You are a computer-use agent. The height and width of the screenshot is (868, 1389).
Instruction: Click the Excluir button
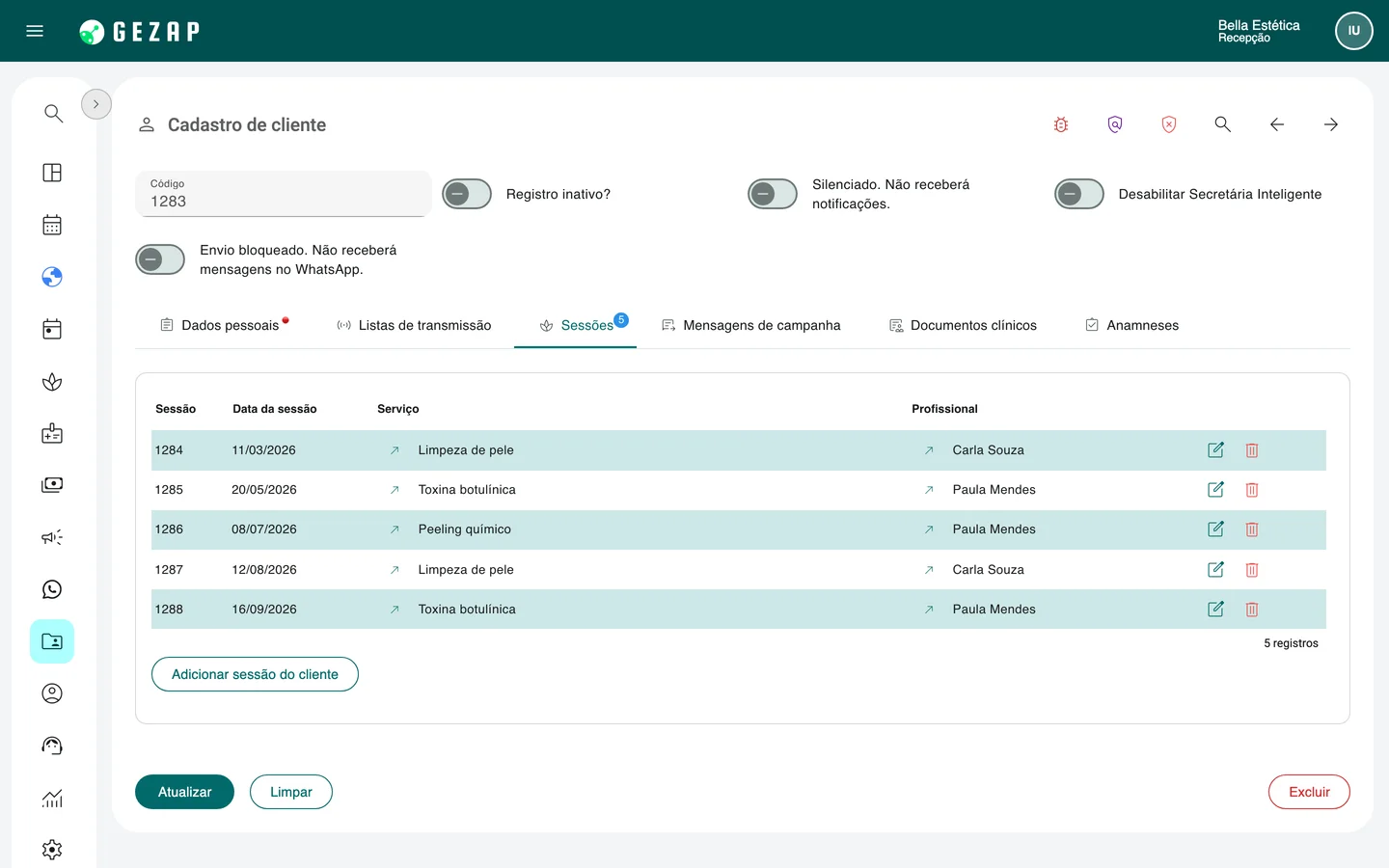click(x=1309, y=792)
